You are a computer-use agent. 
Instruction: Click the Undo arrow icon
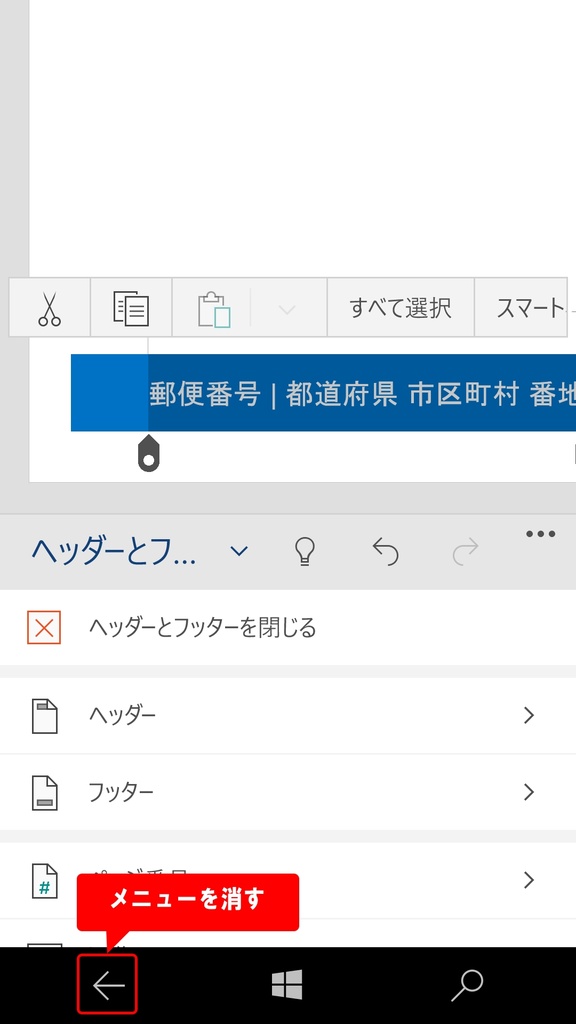385,552
